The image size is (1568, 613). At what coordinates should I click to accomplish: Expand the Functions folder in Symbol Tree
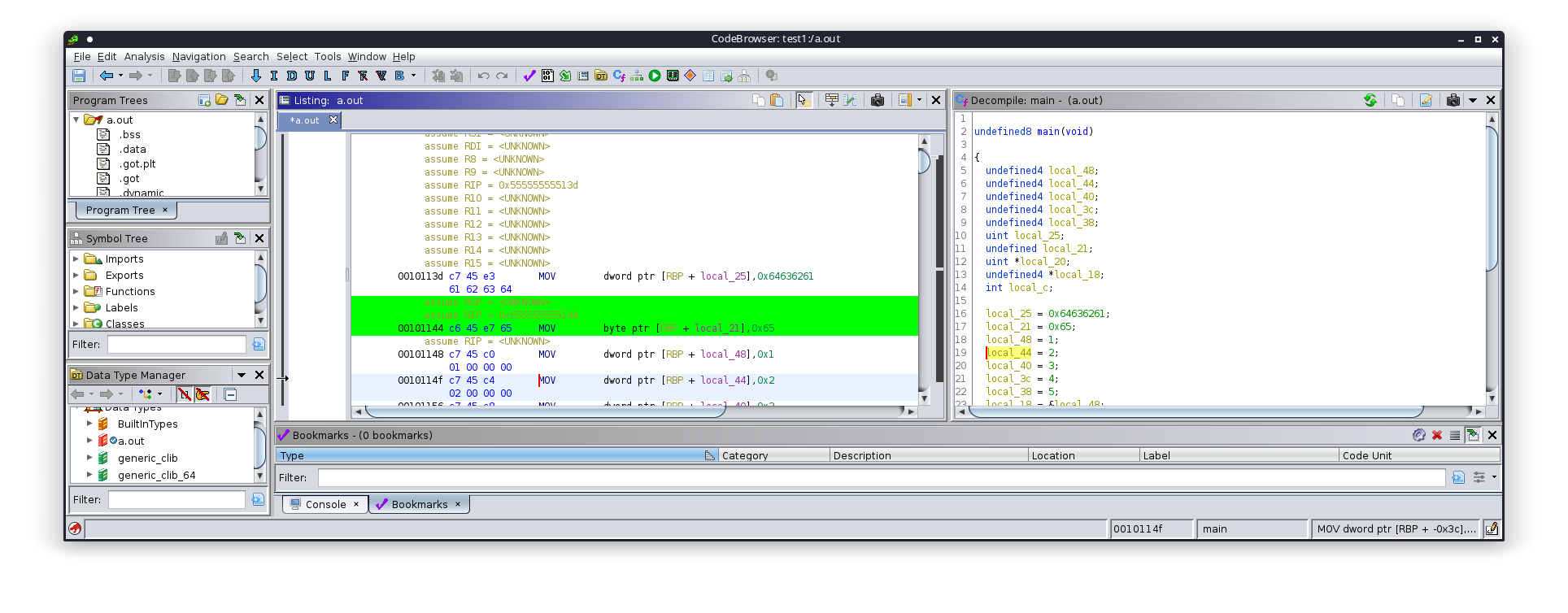[76, 291]
